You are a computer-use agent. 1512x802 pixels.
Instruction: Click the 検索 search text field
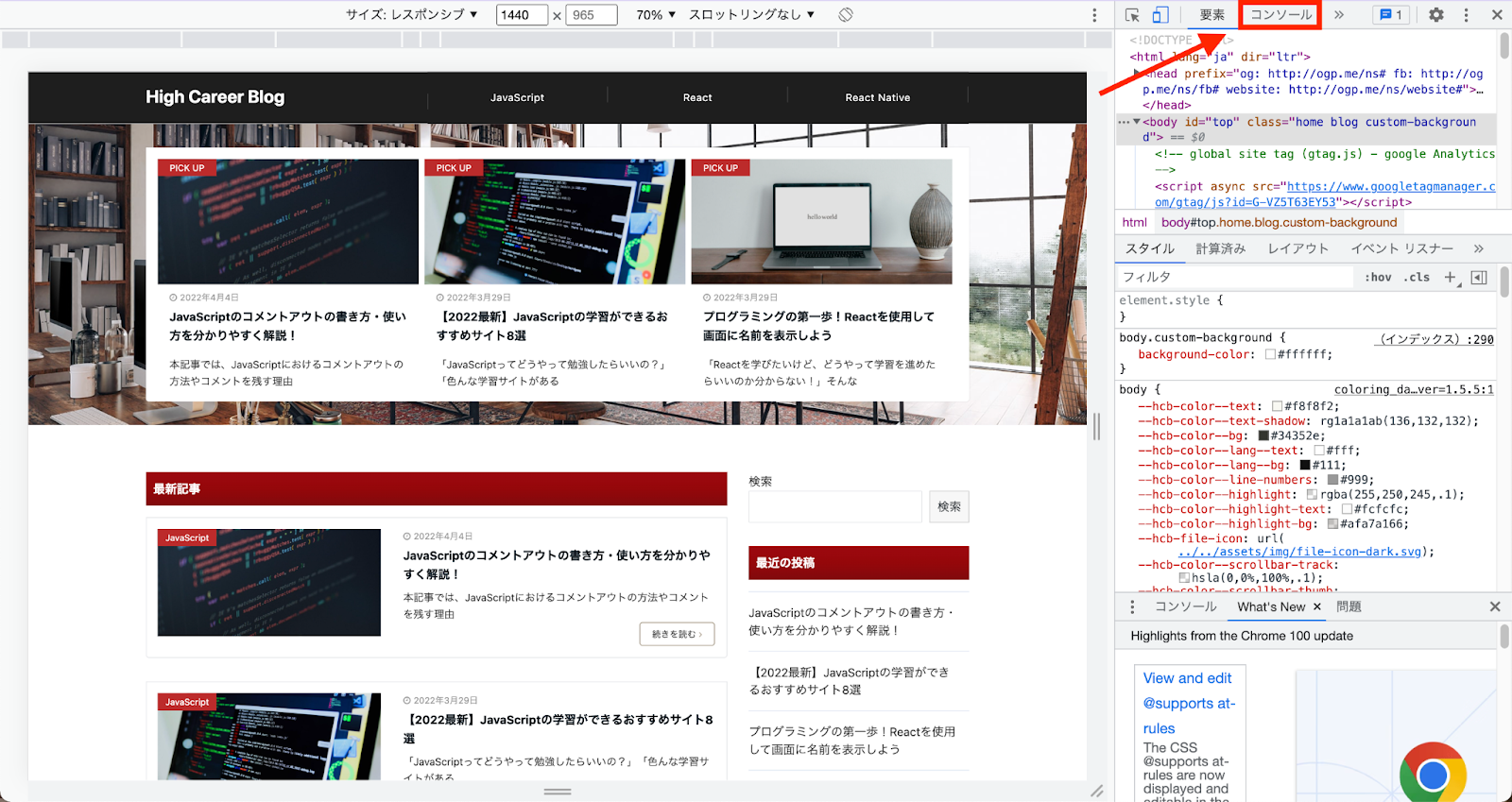coord(835,506)
